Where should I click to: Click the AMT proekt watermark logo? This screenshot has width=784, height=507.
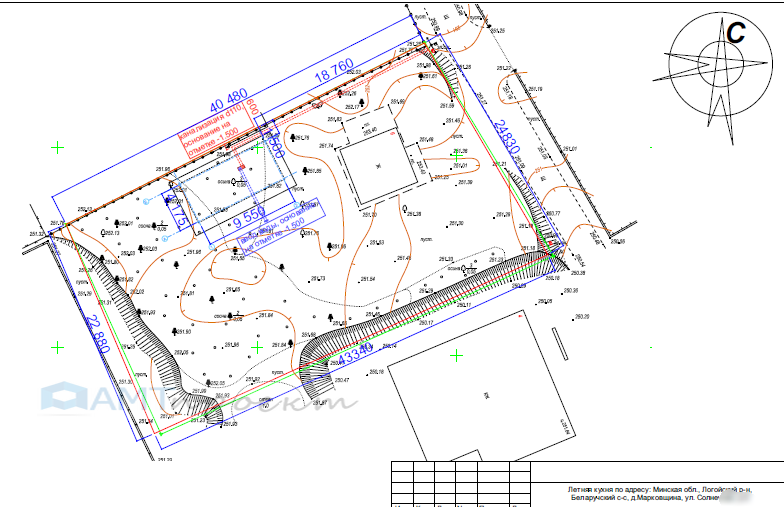pos(199,399)
